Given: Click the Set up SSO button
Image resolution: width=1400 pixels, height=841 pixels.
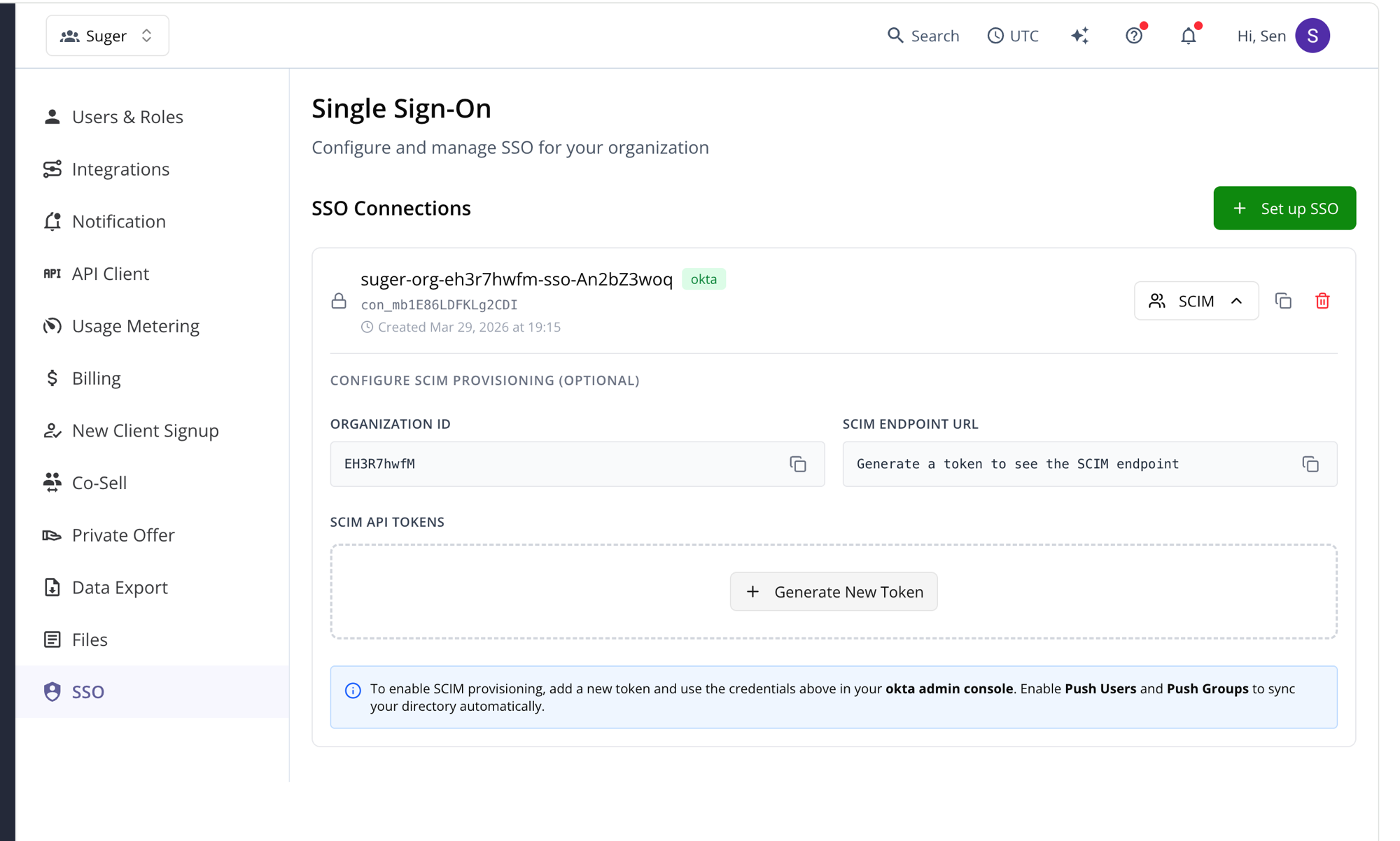Looking at the screenshot, I should (x=1284, y=209).
